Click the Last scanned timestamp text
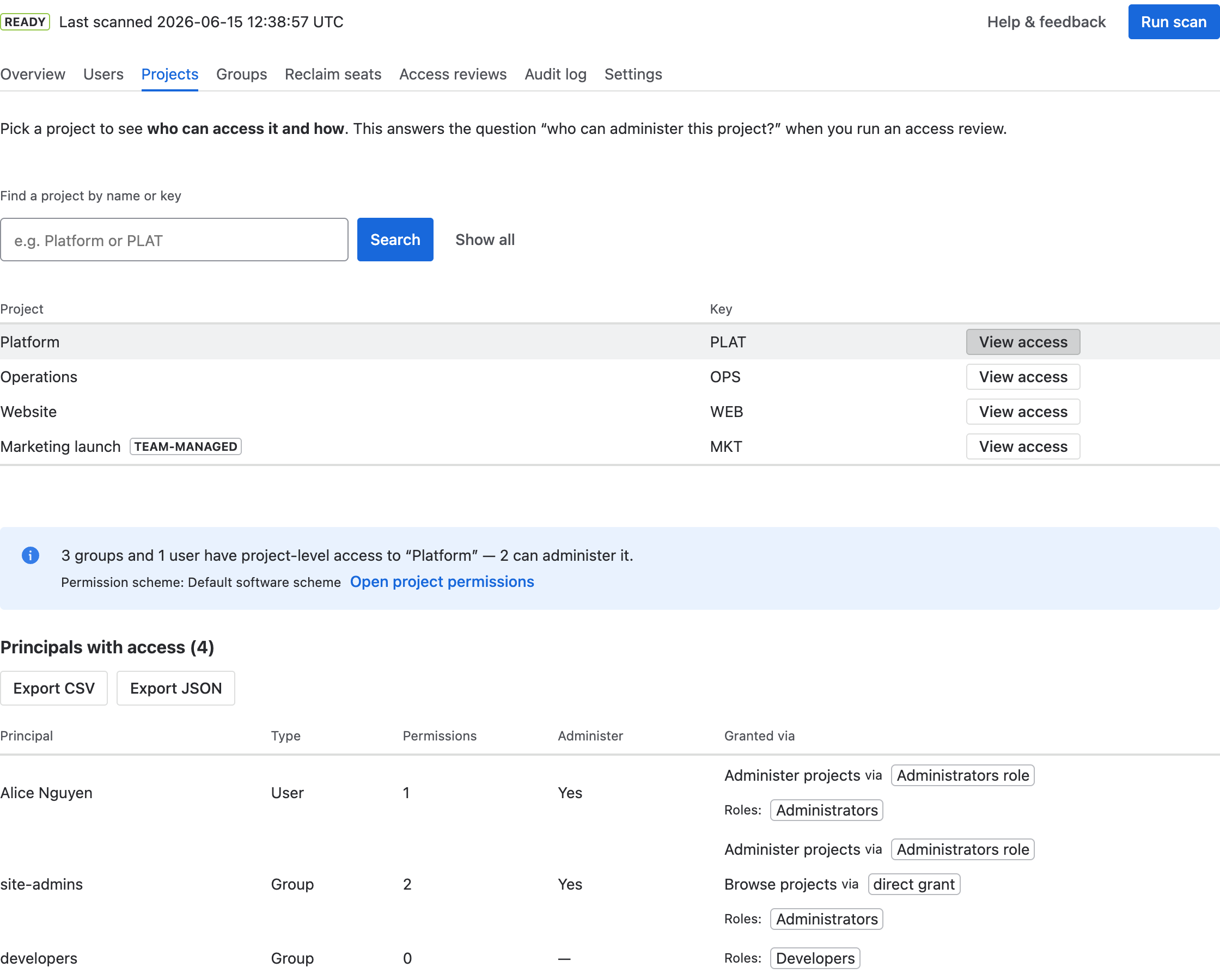1220x980 pixels. [202, 22]
